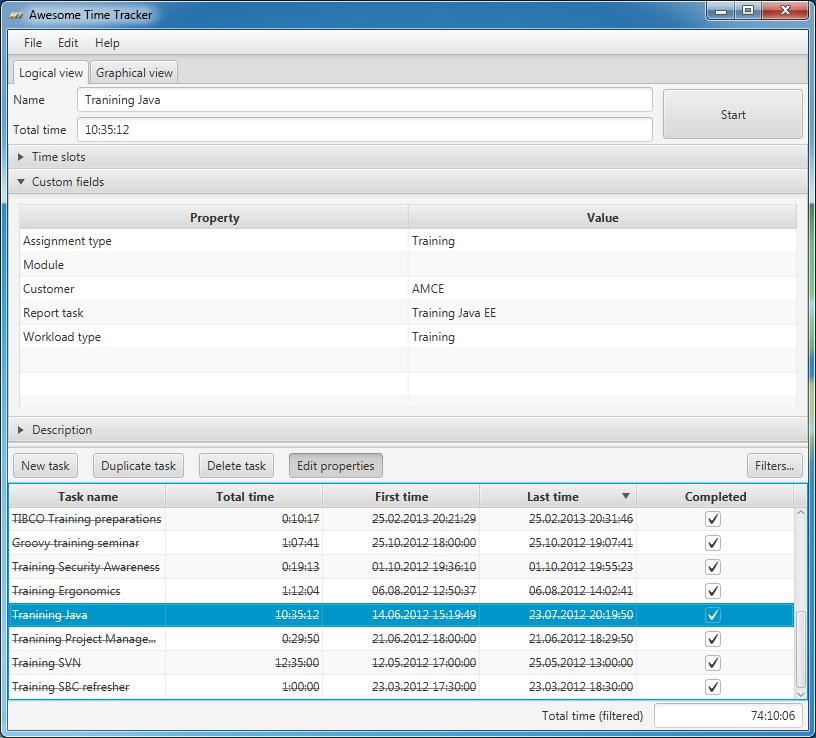816x738 pixels.
Task: Select the Assignment type property row
Action: 408,241
